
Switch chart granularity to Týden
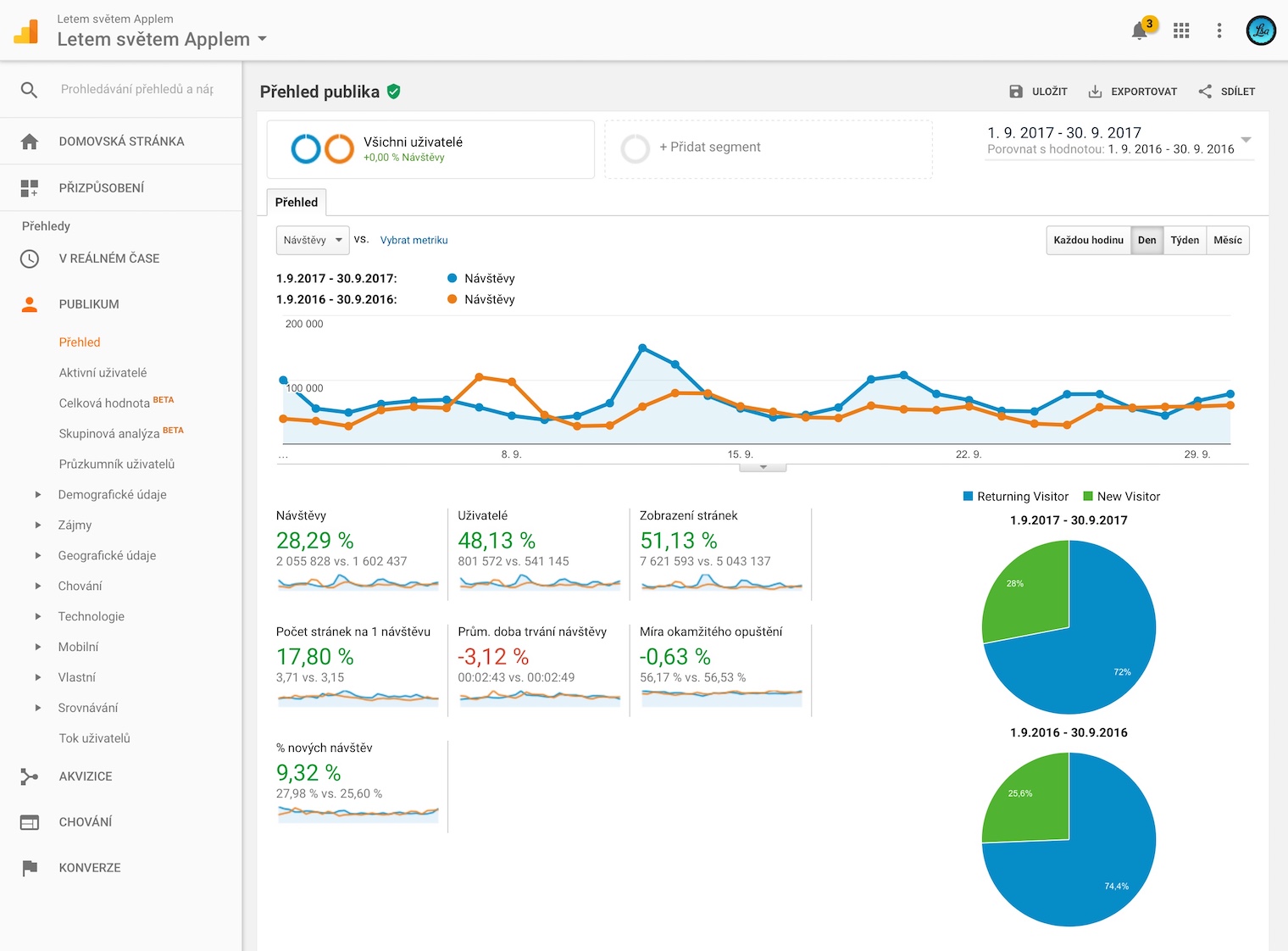tap(1185, 240)
